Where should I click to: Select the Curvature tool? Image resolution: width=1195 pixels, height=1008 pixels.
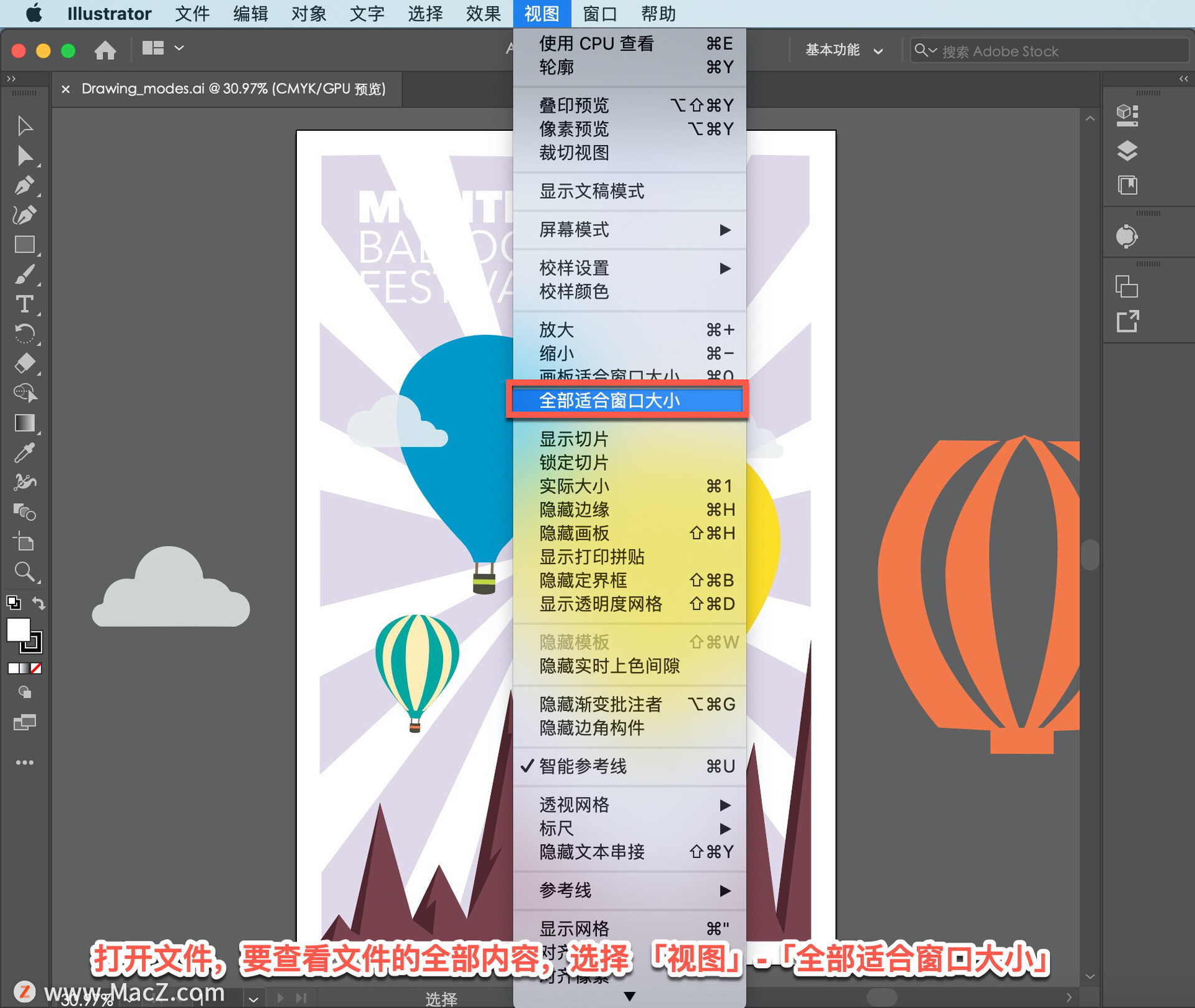point(24,215)
